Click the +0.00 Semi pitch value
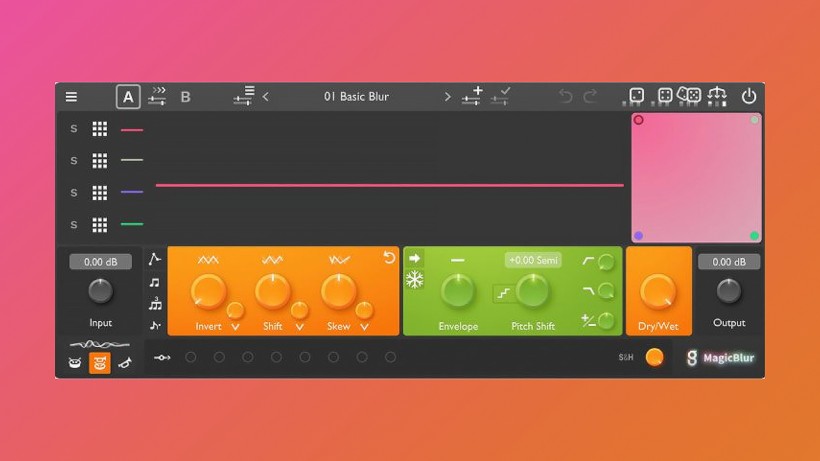 coord(533,260)
